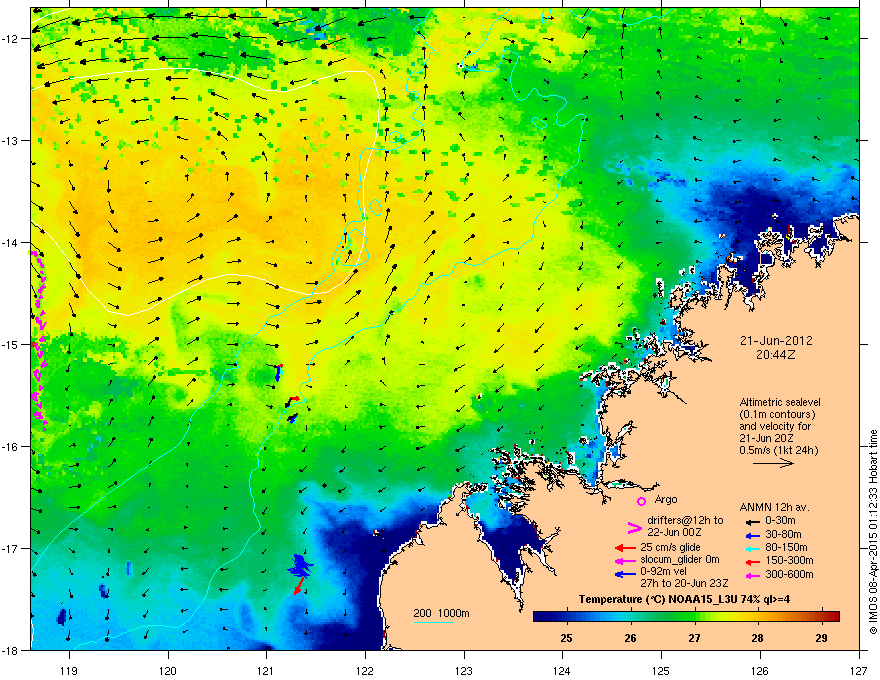The width and height of the screenshot is (880, 680).
Task: Click the longitude axis label 119
Action: [x=69, y=670]
